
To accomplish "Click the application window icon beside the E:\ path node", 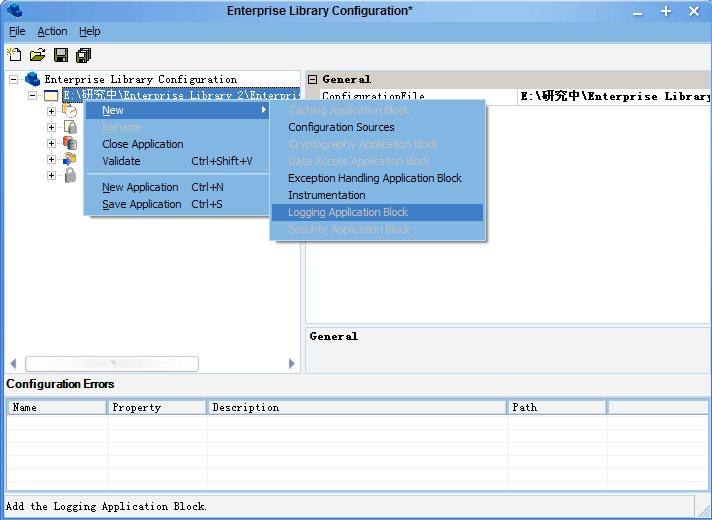I will 51,95.
